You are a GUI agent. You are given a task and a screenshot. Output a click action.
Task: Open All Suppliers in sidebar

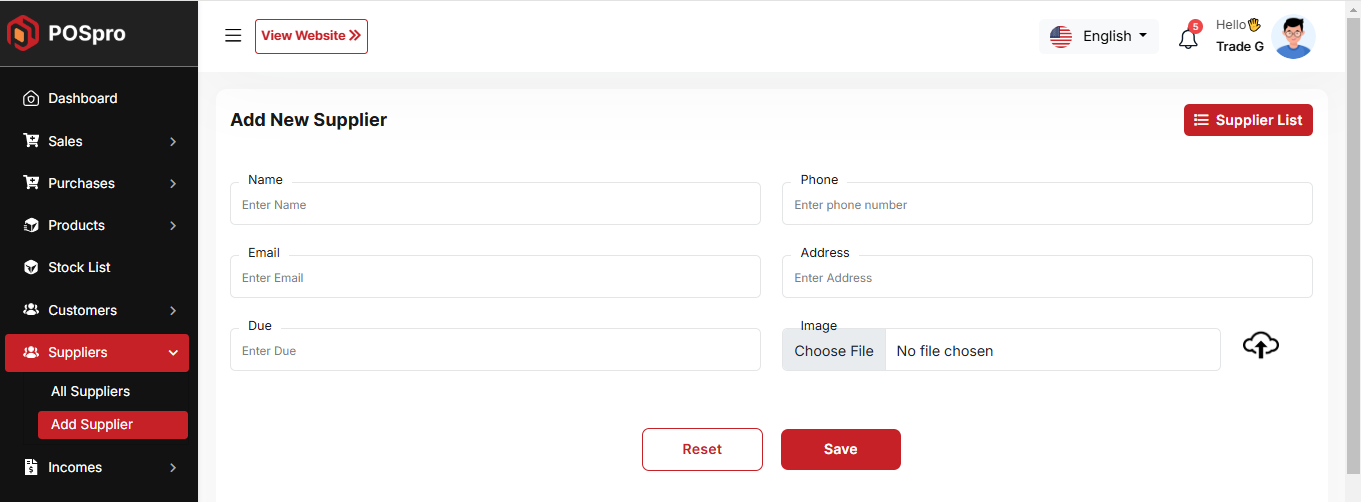(x=91, y=391)
